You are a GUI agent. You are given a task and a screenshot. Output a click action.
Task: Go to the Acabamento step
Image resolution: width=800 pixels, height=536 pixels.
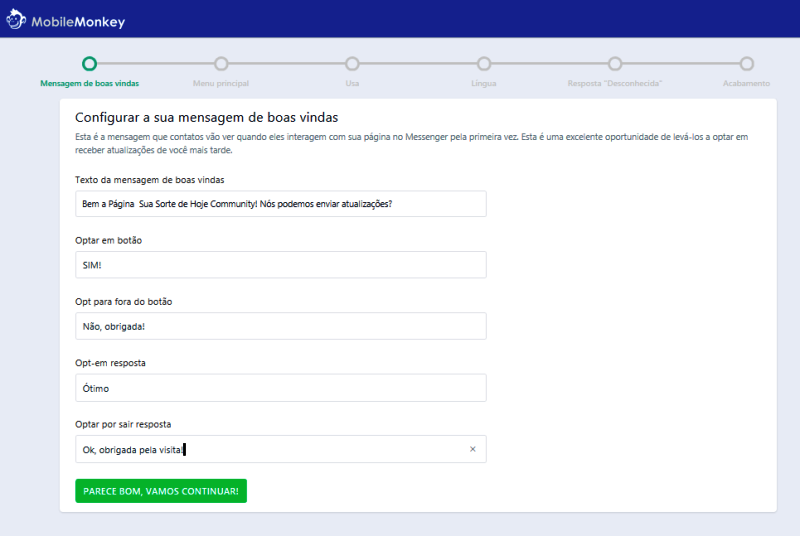746,64
